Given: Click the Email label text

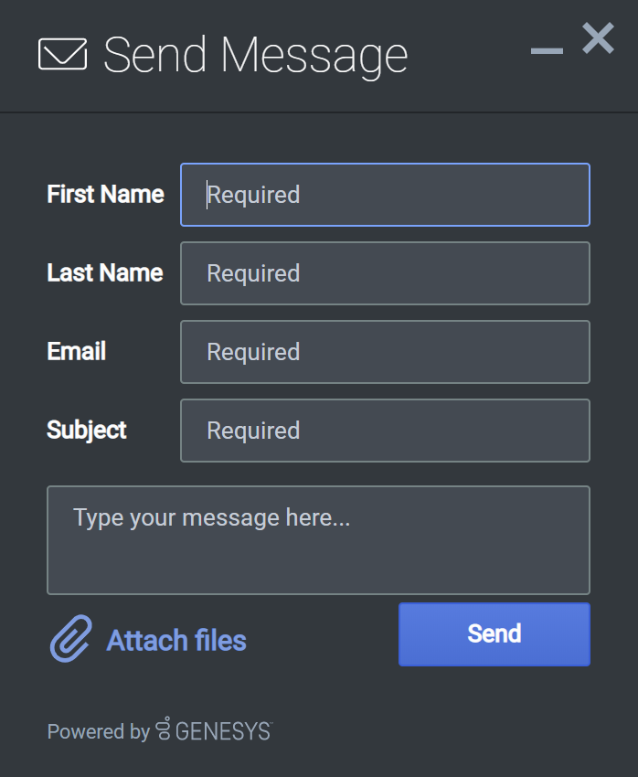Looking at the screenshot, I should (76, 352).
